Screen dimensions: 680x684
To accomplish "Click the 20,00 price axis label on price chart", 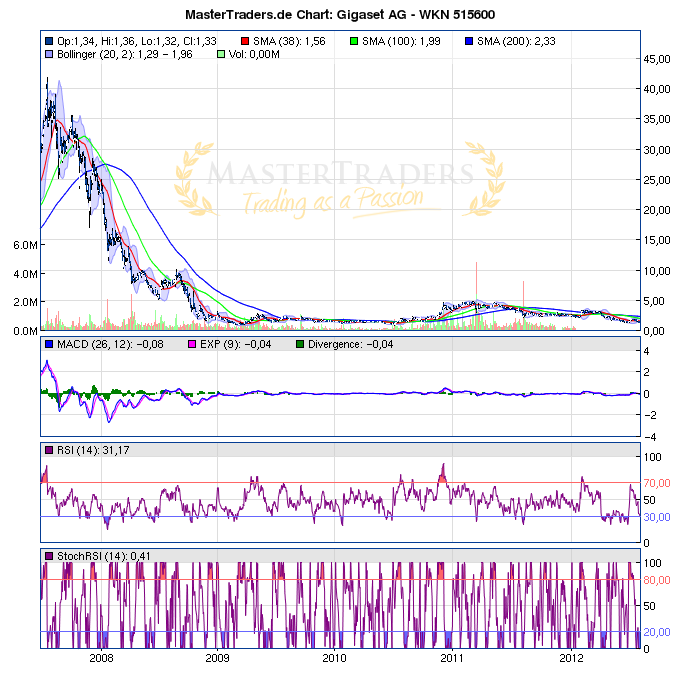I will 657,210.
